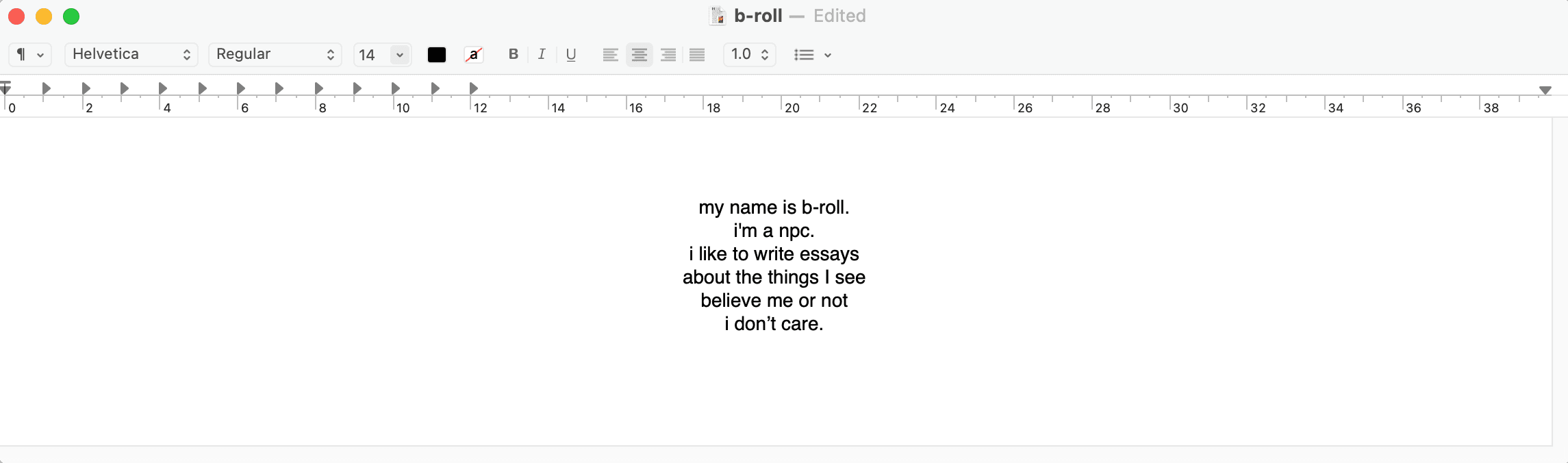The height and width of the screenshot is (463, 1568).
Task: Open the Regular typeface dropdown
Action: click(x=275, y=55)
